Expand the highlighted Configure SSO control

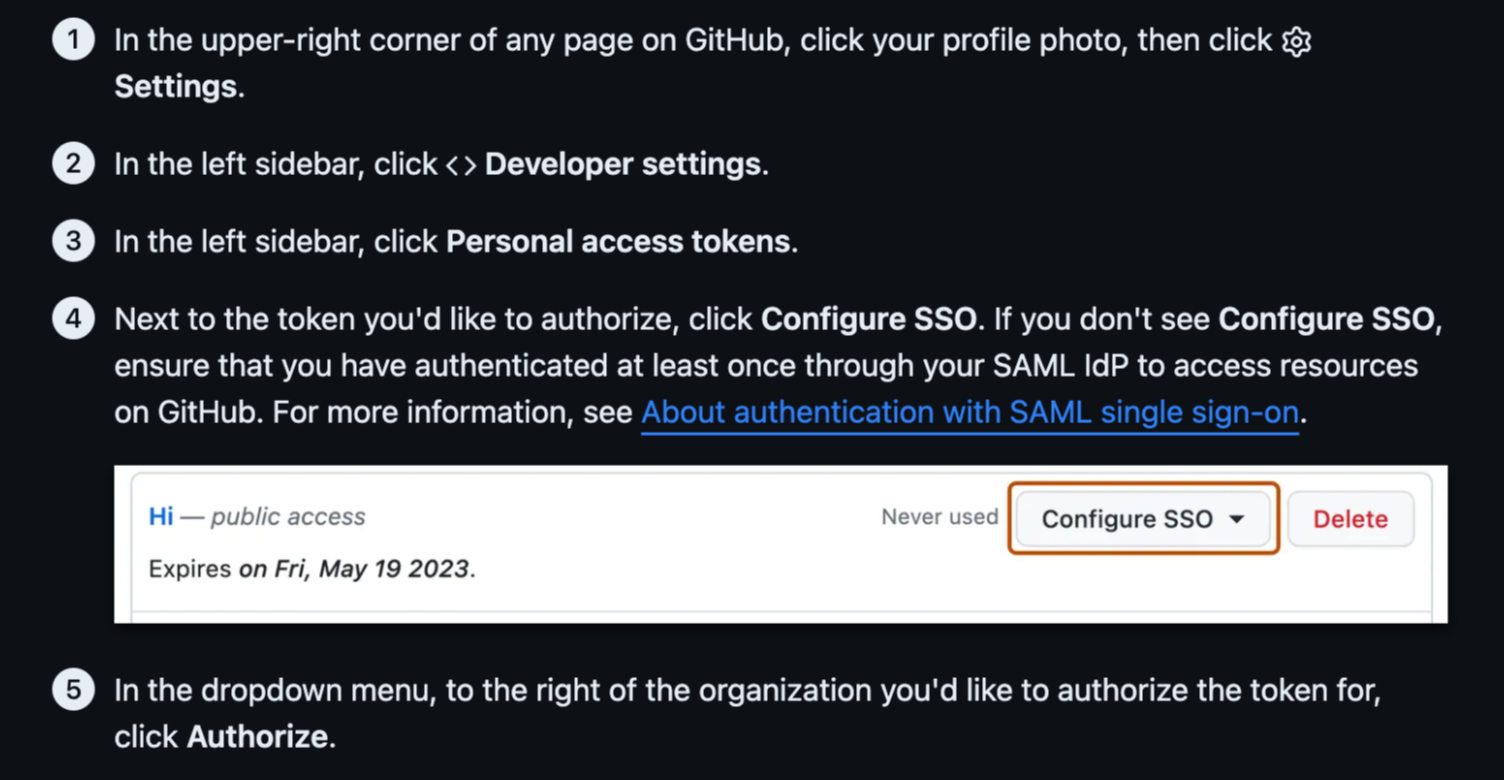pos(1142,519)
